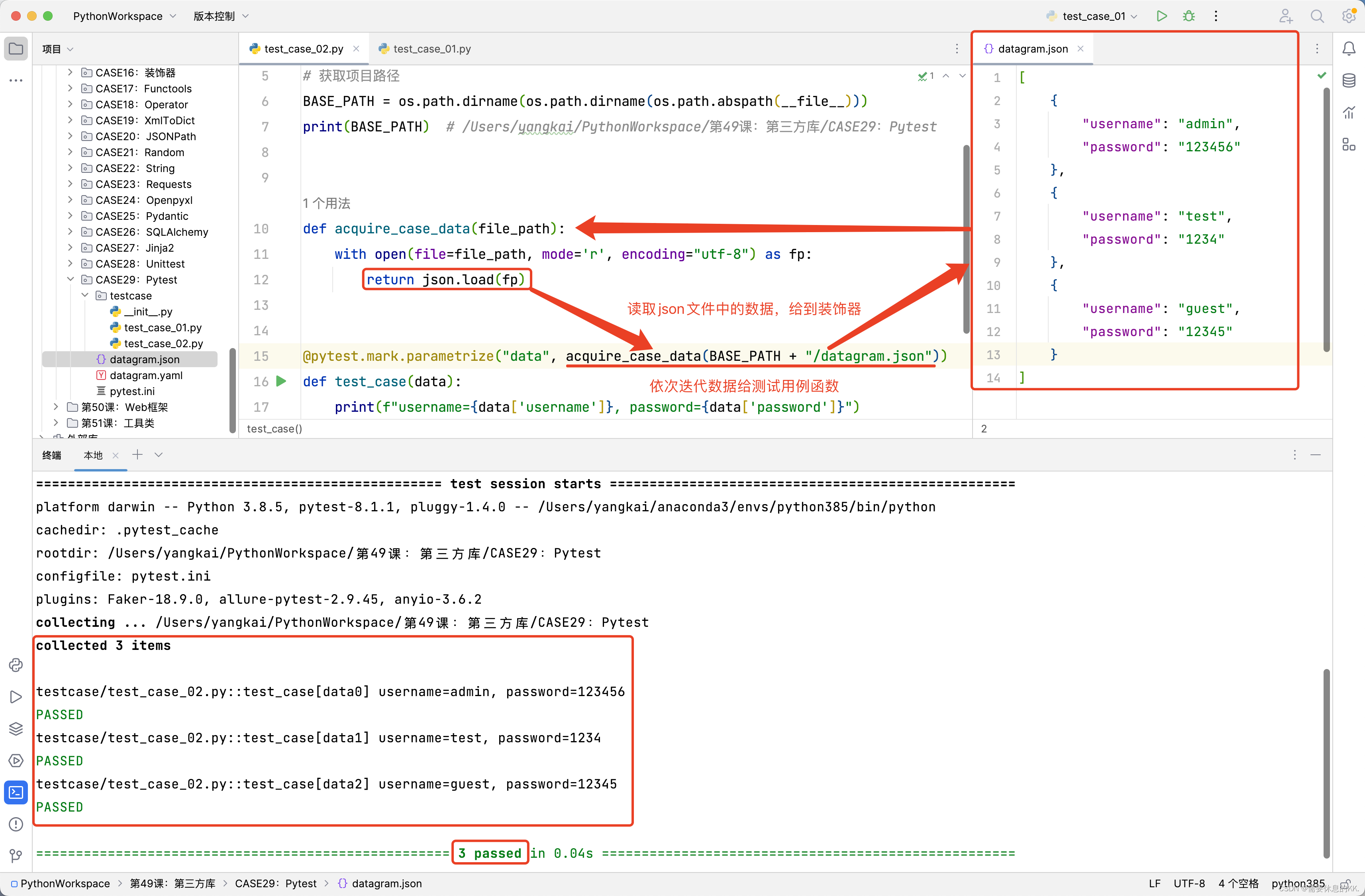
Task: Open the tool window below SciView
Action: click(x=1349, y=145)
